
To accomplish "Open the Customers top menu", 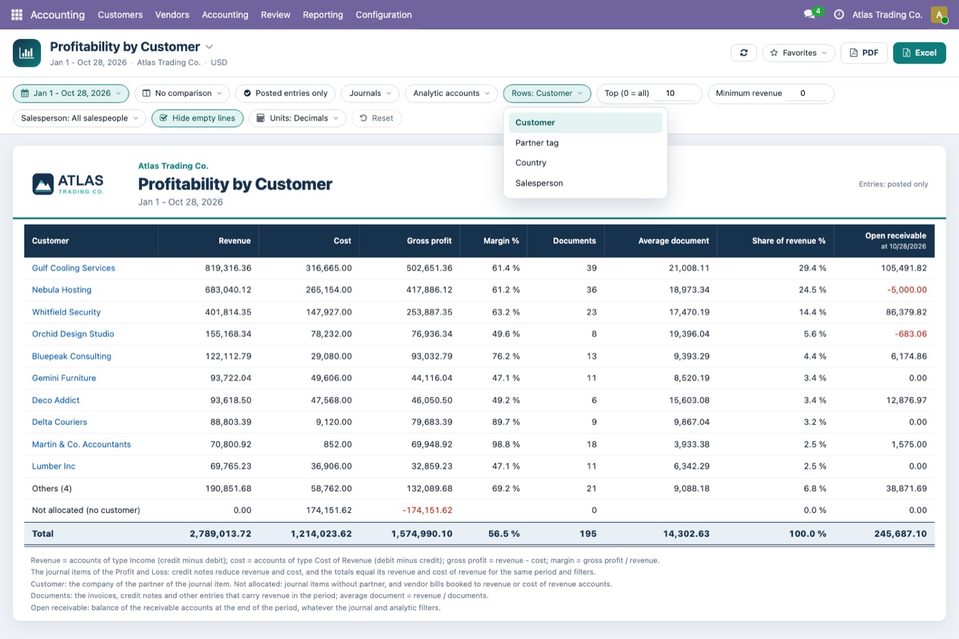I will click(120, 15).
